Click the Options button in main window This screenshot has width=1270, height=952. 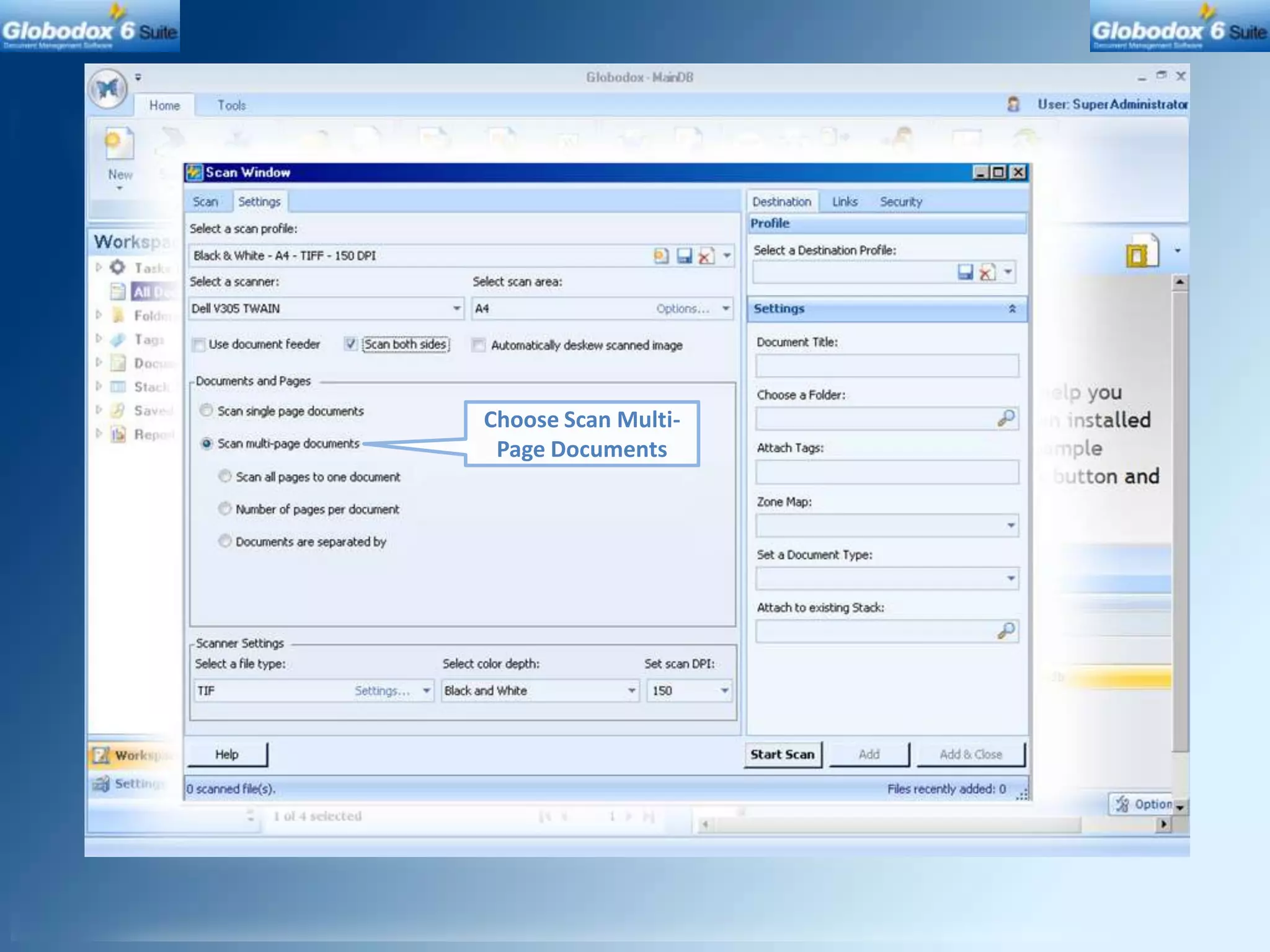(1141, 804)
